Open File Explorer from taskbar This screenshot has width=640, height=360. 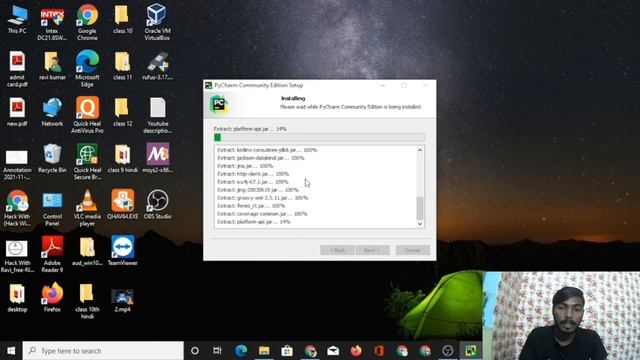[264, 351]
